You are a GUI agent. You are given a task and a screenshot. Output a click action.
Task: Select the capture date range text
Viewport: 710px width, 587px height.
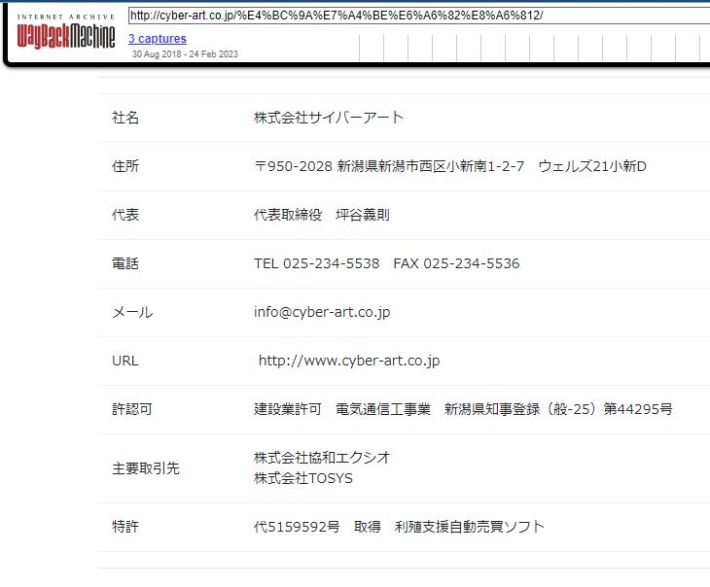185,54
